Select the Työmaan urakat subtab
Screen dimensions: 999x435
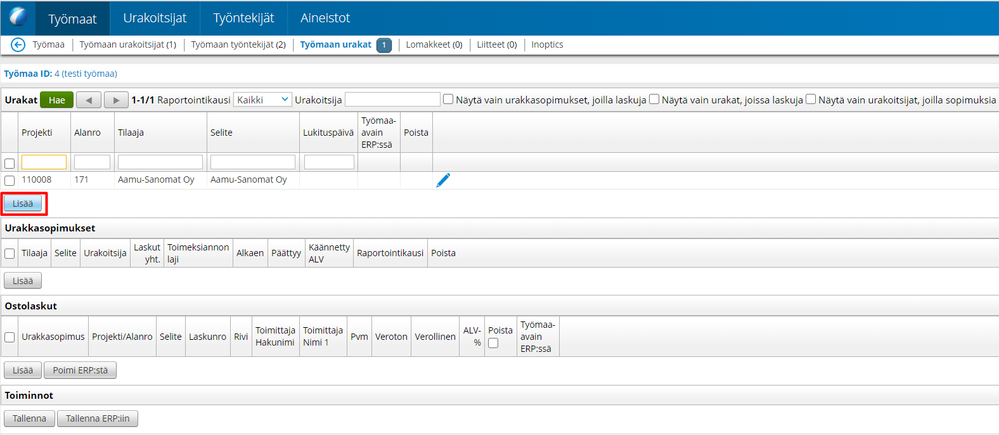336,45
